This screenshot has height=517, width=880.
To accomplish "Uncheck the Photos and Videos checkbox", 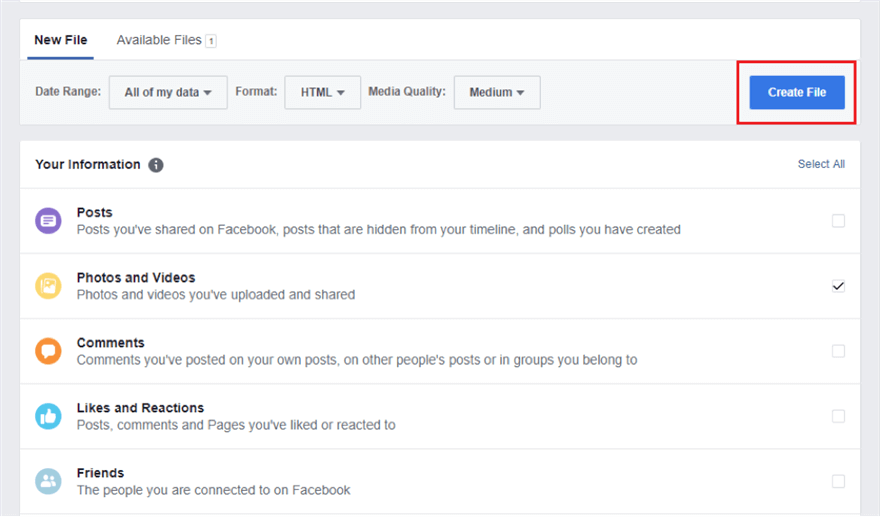I will (838, 286).
